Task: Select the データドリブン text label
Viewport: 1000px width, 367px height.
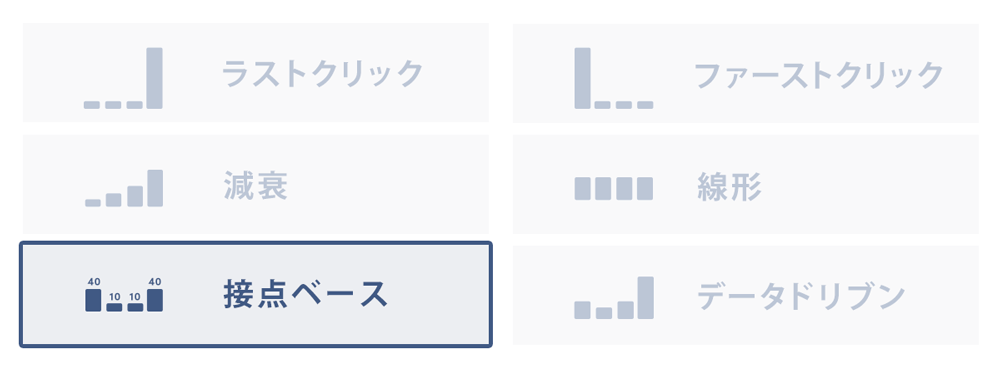Action: [x=801, y=296]
